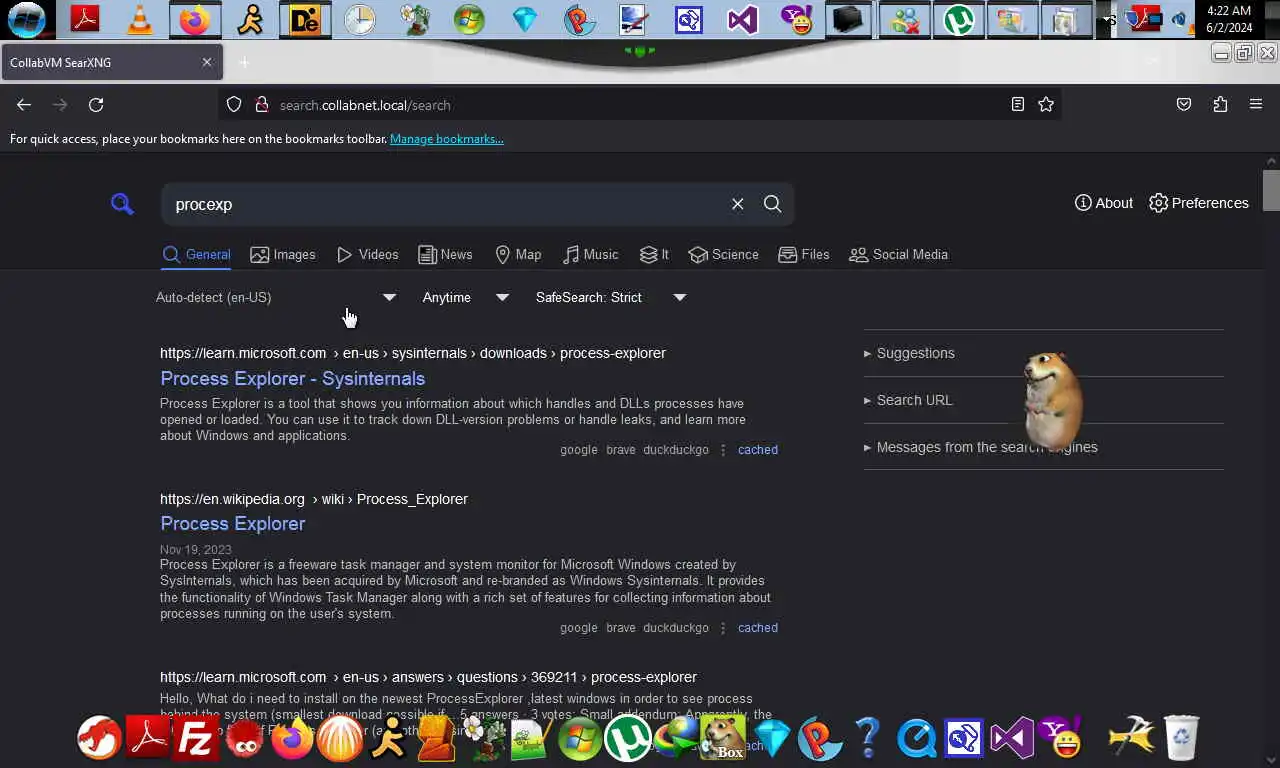The height and width of the screenshot is (768, 1280).
Task: Switch to the Images tab
Action: pos(283,254)
